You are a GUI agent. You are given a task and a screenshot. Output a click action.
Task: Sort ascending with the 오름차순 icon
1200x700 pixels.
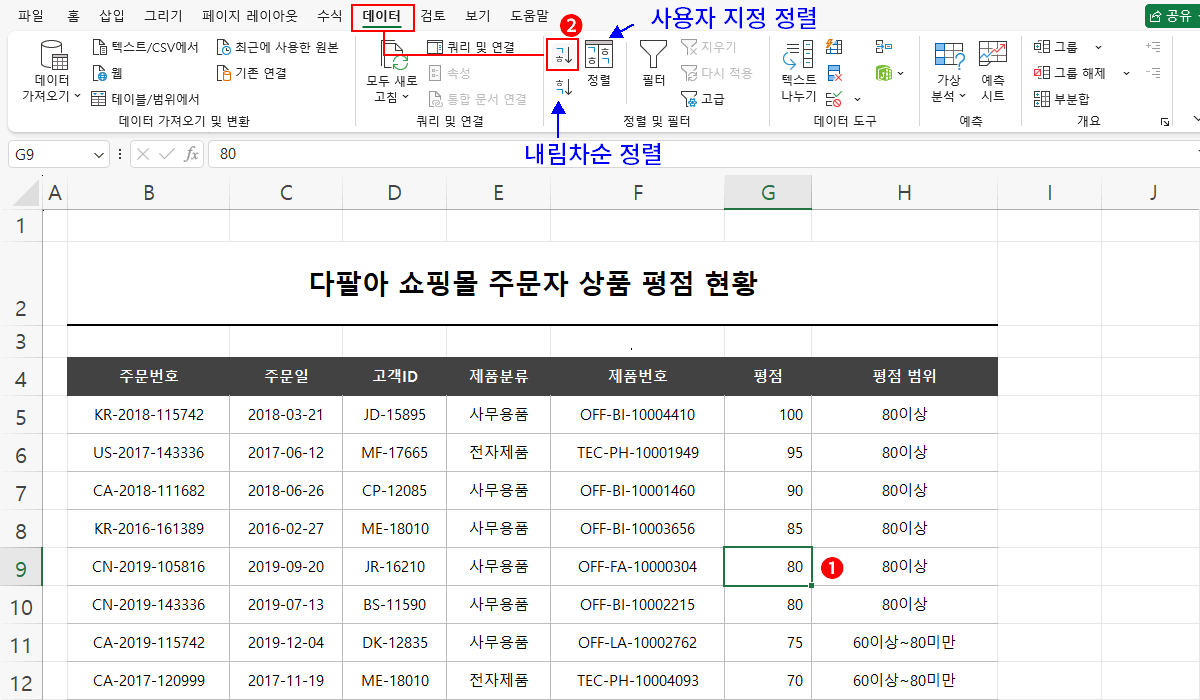pos(563,53)
